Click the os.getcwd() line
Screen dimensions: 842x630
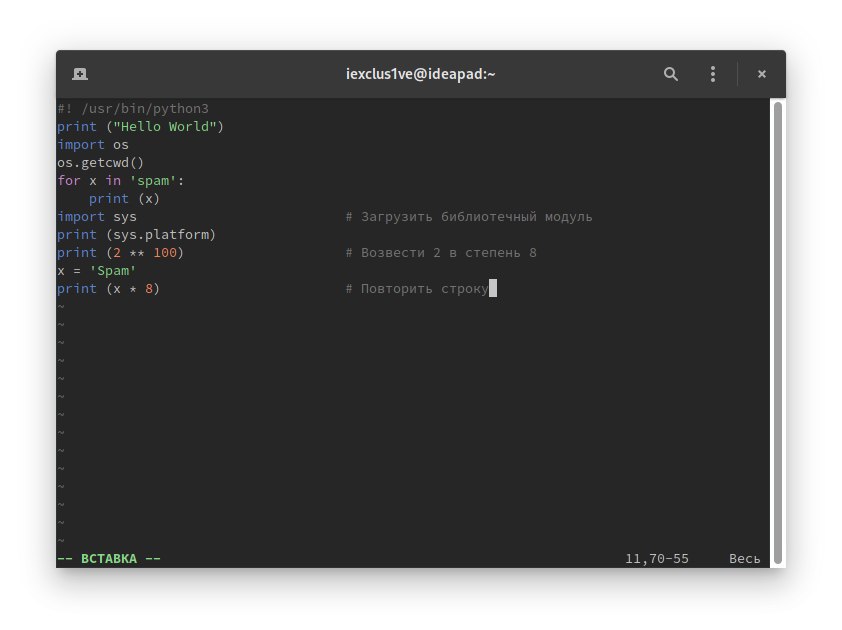point(100,163)
